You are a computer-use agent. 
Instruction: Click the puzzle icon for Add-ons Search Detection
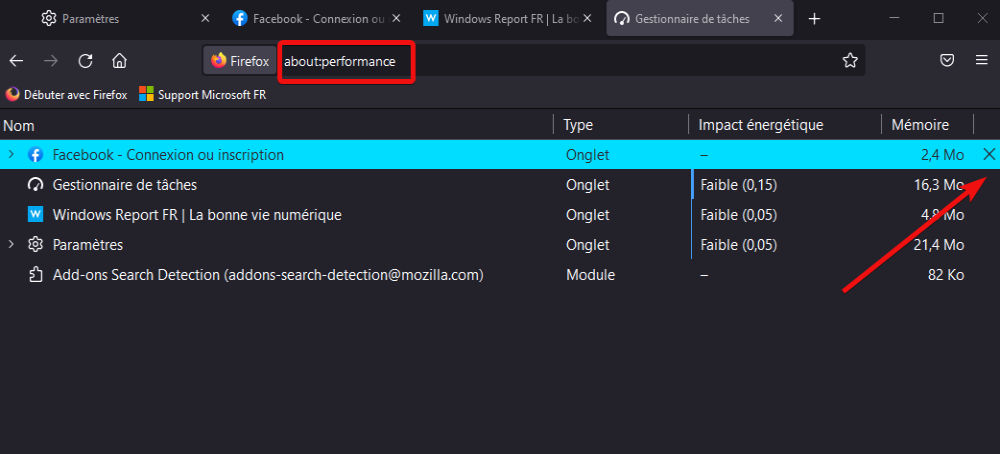click(x=36, y=275)
